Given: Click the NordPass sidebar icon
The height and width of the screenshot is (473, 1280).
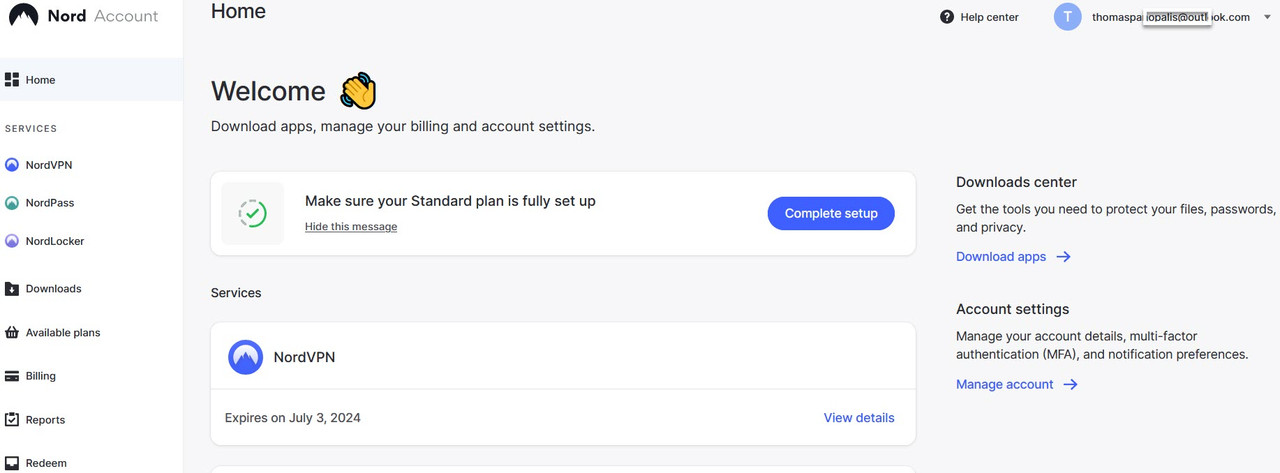Looking at the screenshot, I should tap(12, 203).
